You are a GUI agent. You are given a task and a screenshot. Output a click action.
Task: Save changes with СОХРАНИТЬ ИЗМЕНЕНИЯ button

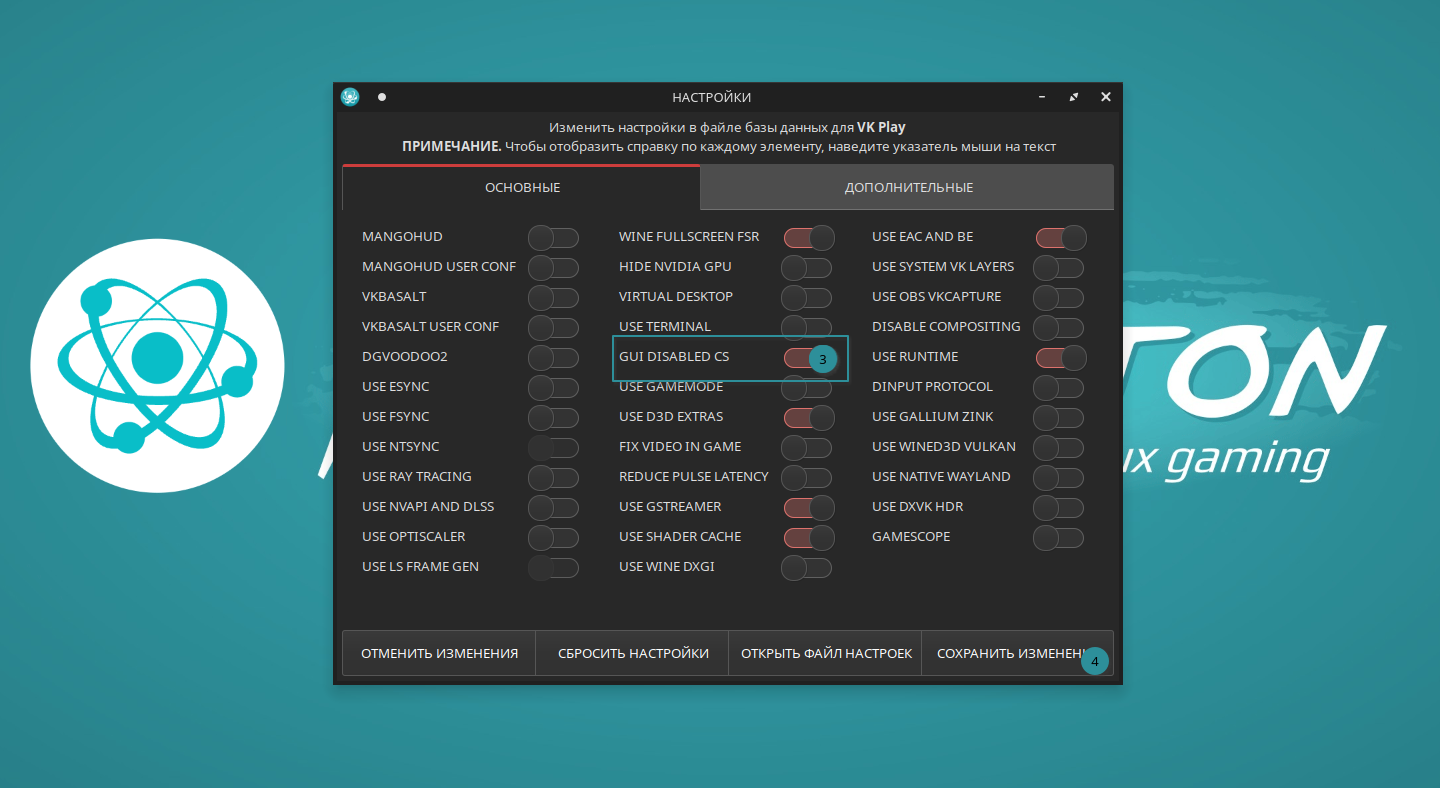[x=1010, y=654]
